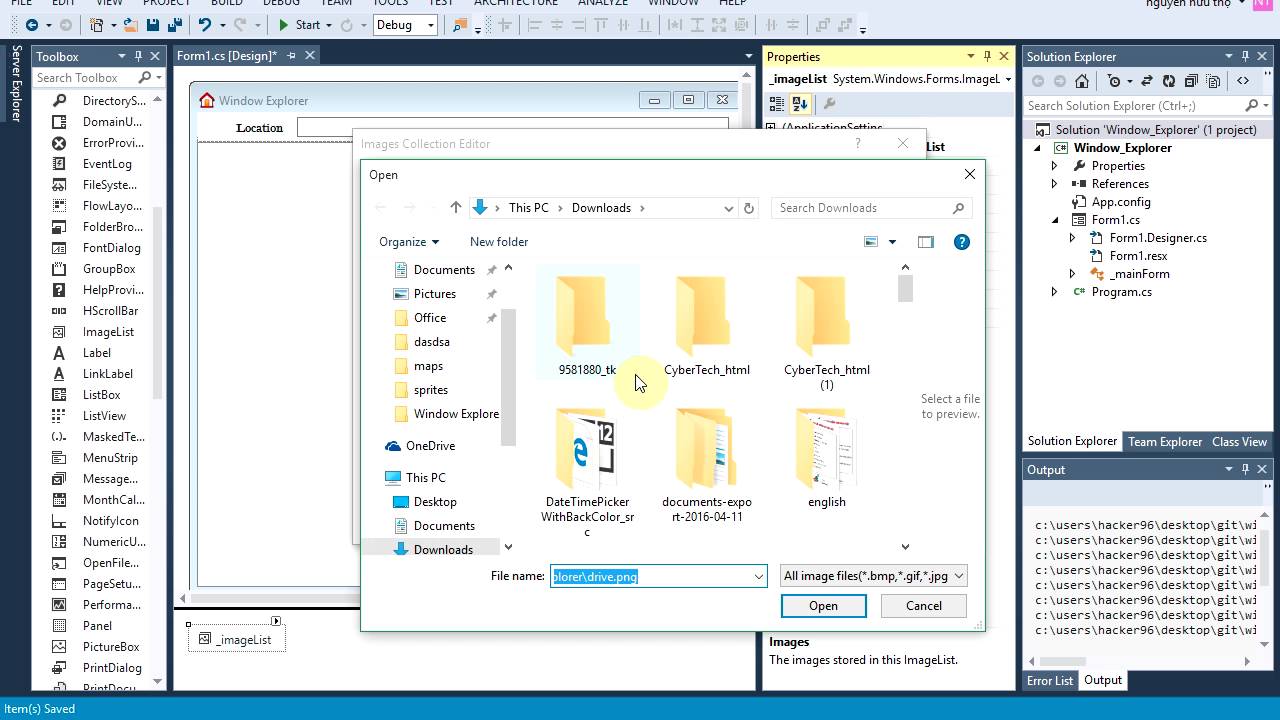The width and height of the screenshot is (1280, 720).
Task: Select the english folder
Action: (826, 459)
